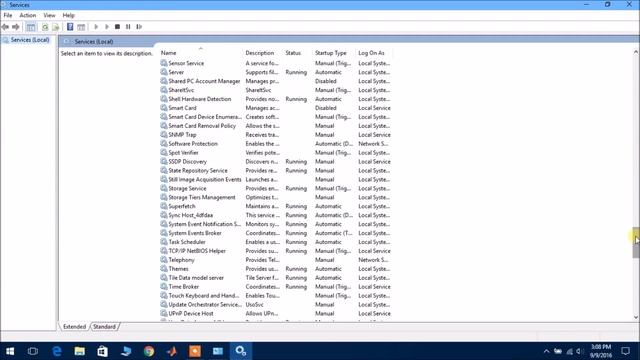Select Spot Verifier service
The image size is (640, 360).
click(x=183, y=153)
